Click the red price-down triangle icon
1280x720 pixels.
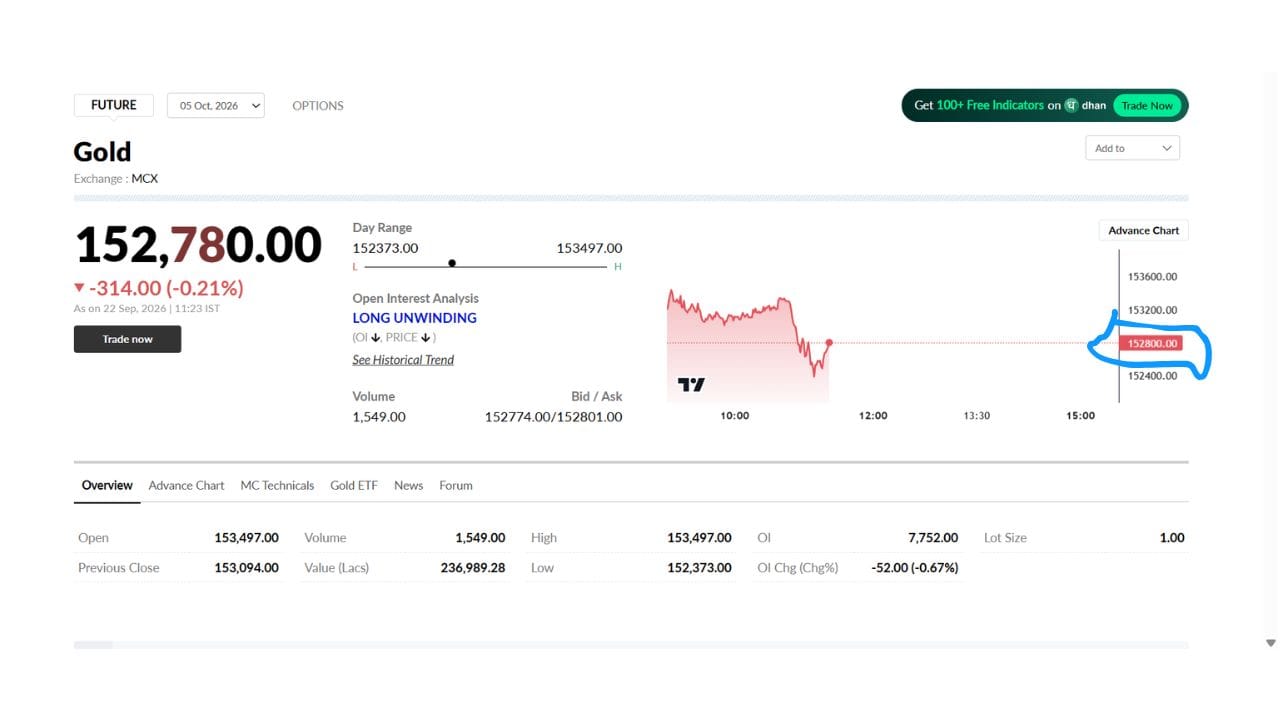(79, 288)
